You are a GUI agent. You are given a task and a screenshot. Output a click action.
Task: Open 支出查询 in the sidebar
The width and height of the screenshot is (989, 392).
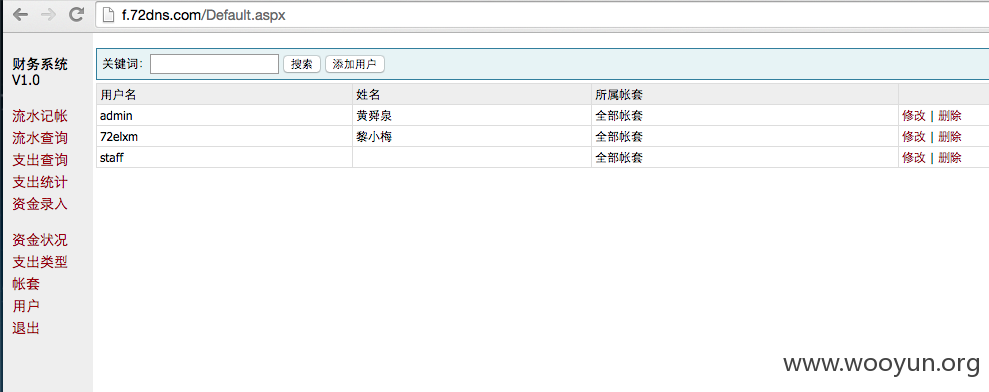[40, 160]
